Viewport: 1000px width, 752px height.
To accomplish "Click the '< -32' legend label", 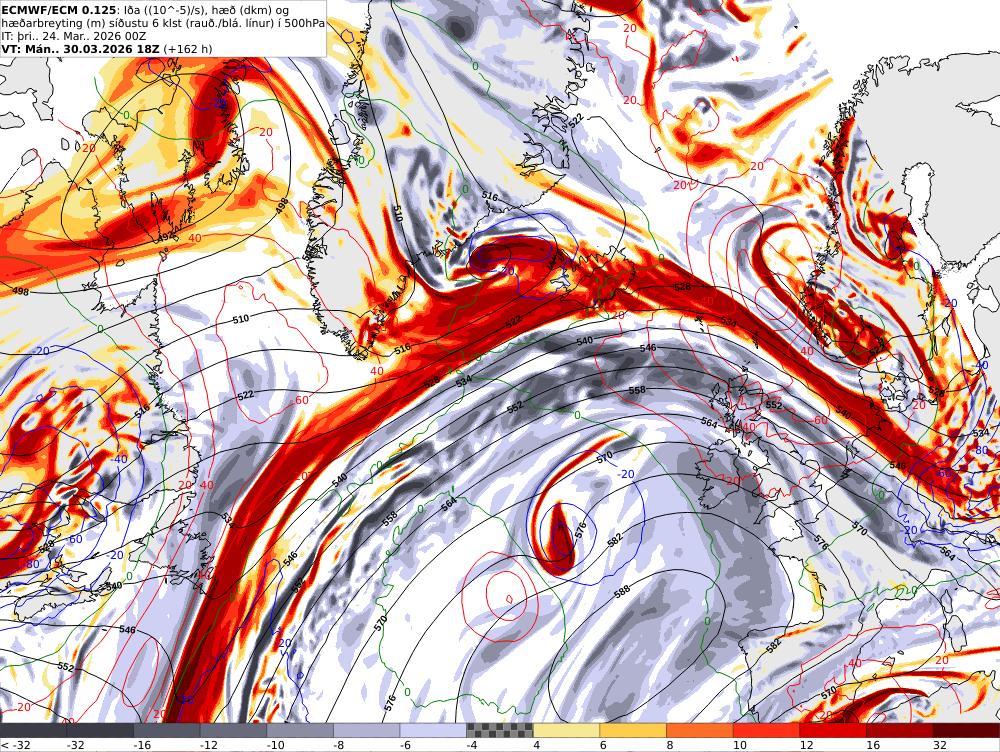I will (x=16, y=745).
